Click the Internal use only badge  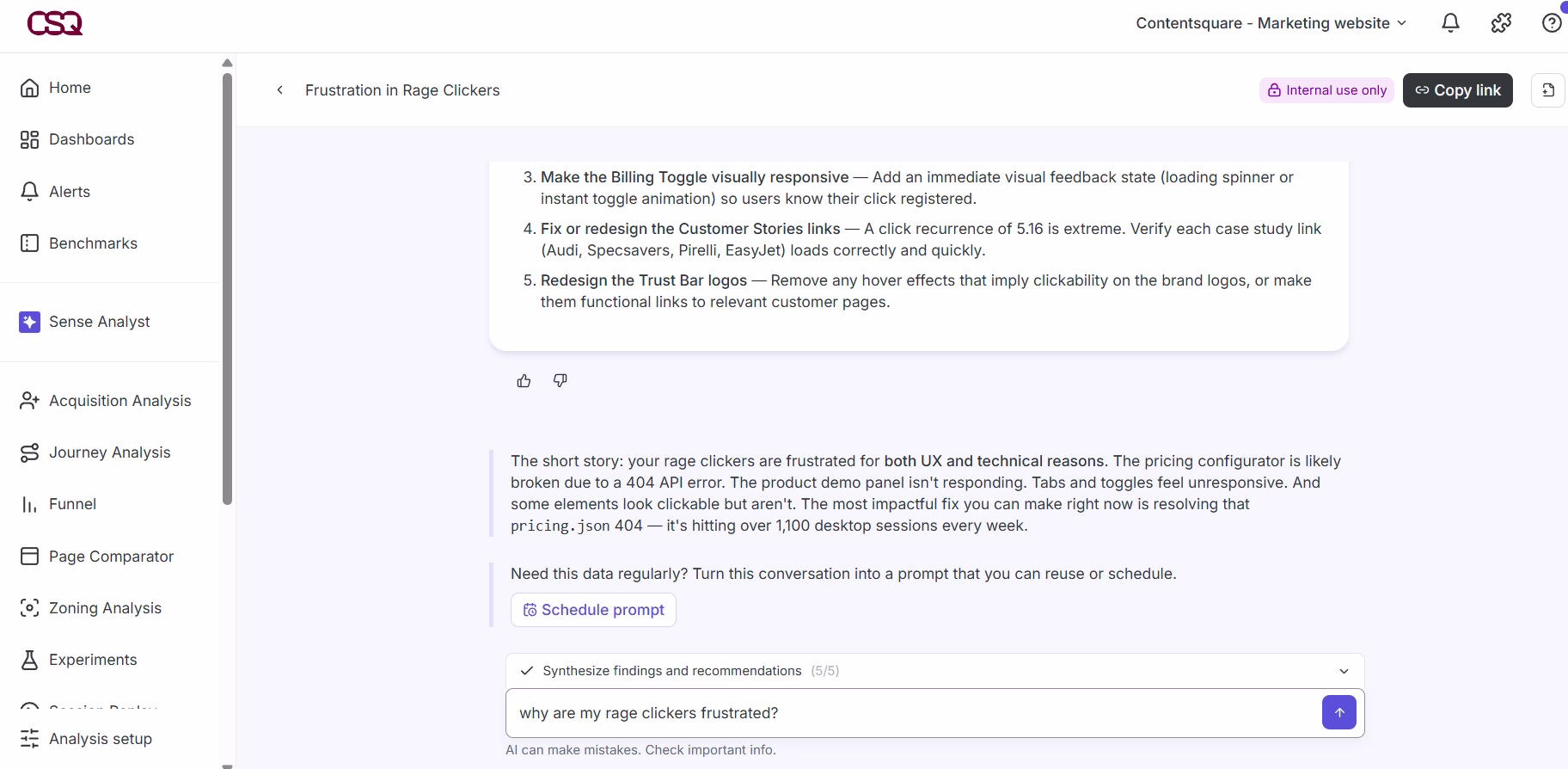(x=1326, y=90)
